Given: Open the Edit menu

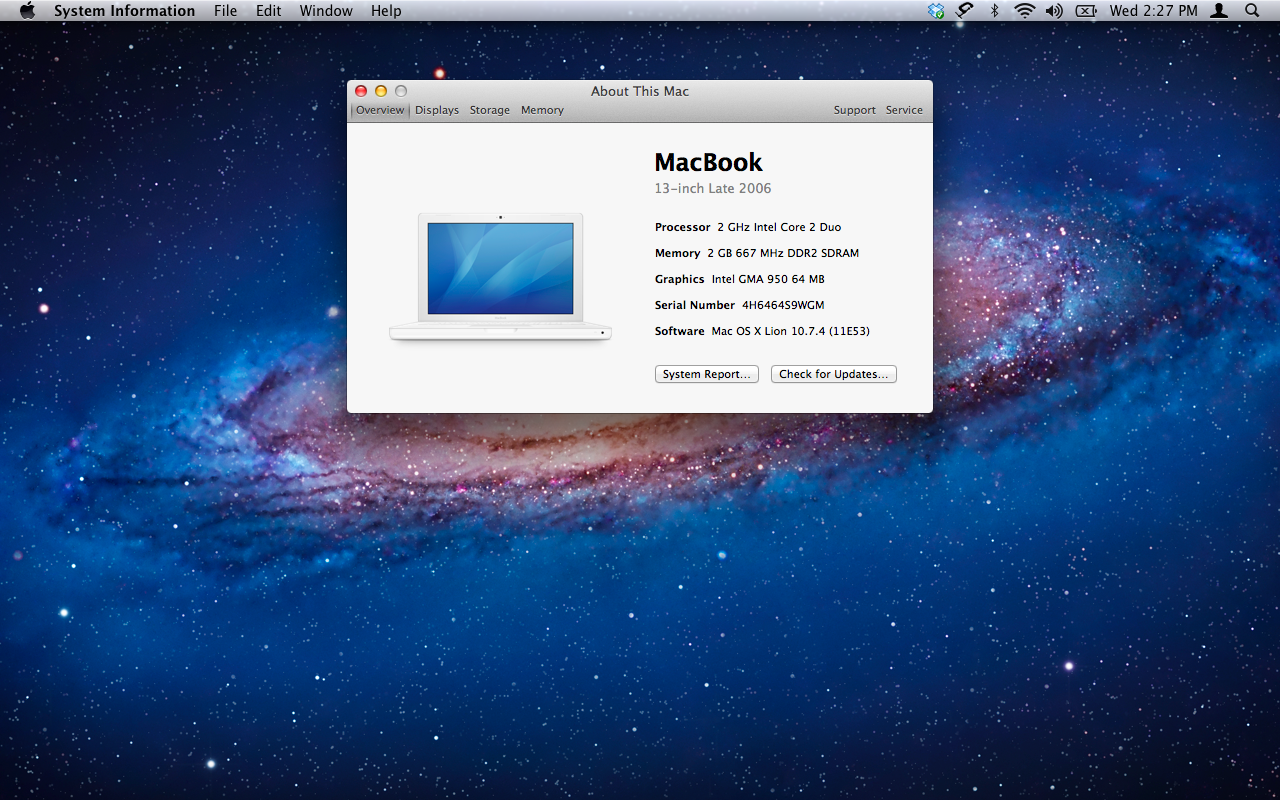Looking at the screenshot, I should tap(268, 11).
